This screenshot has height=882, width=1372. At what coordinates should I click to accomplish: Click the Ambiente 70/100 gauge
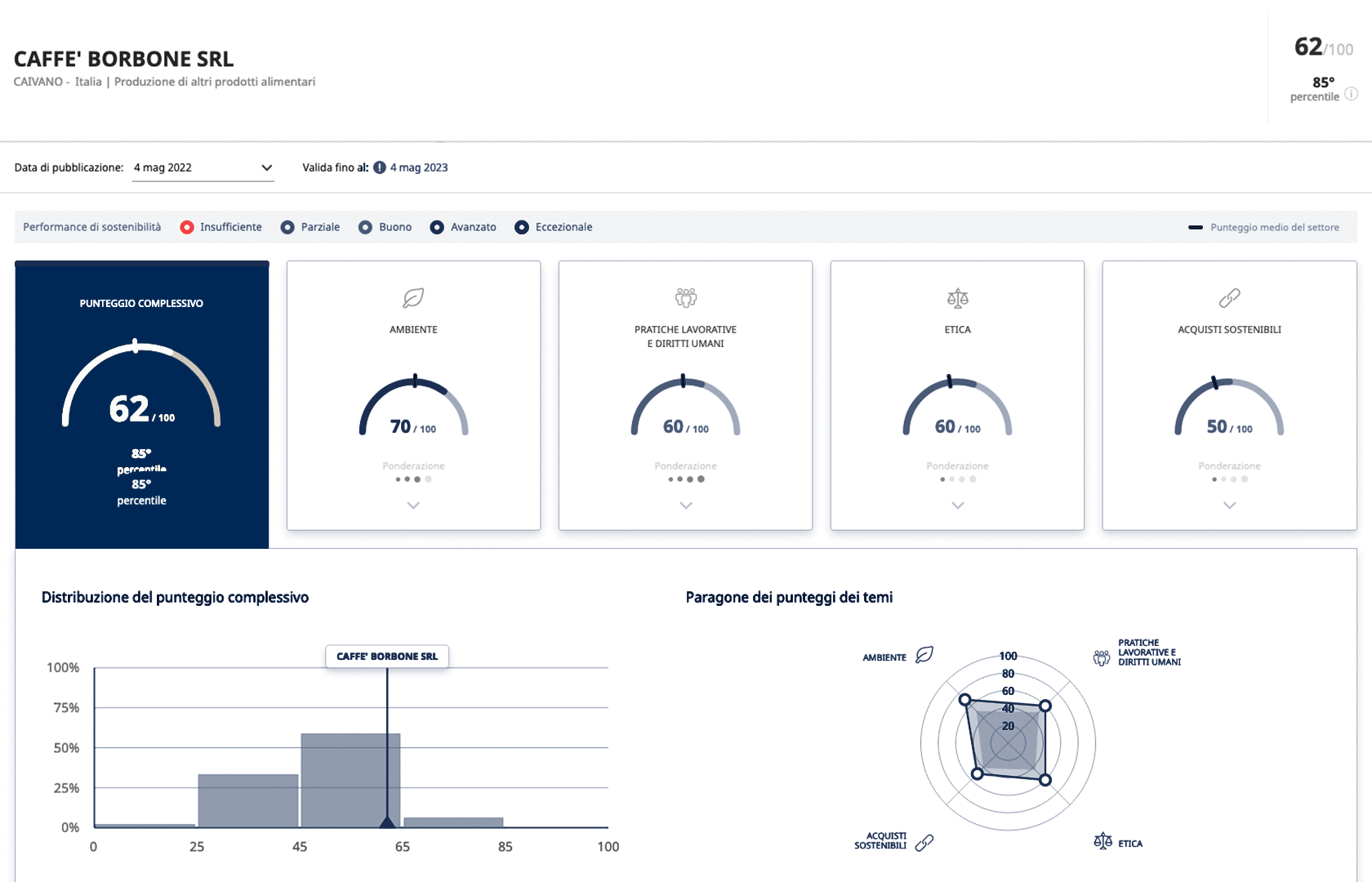click(413, 407)
